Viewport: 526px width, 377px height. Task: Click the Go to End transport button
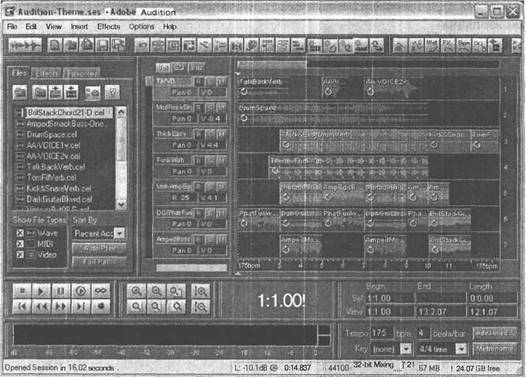click(x=81, y=306)
